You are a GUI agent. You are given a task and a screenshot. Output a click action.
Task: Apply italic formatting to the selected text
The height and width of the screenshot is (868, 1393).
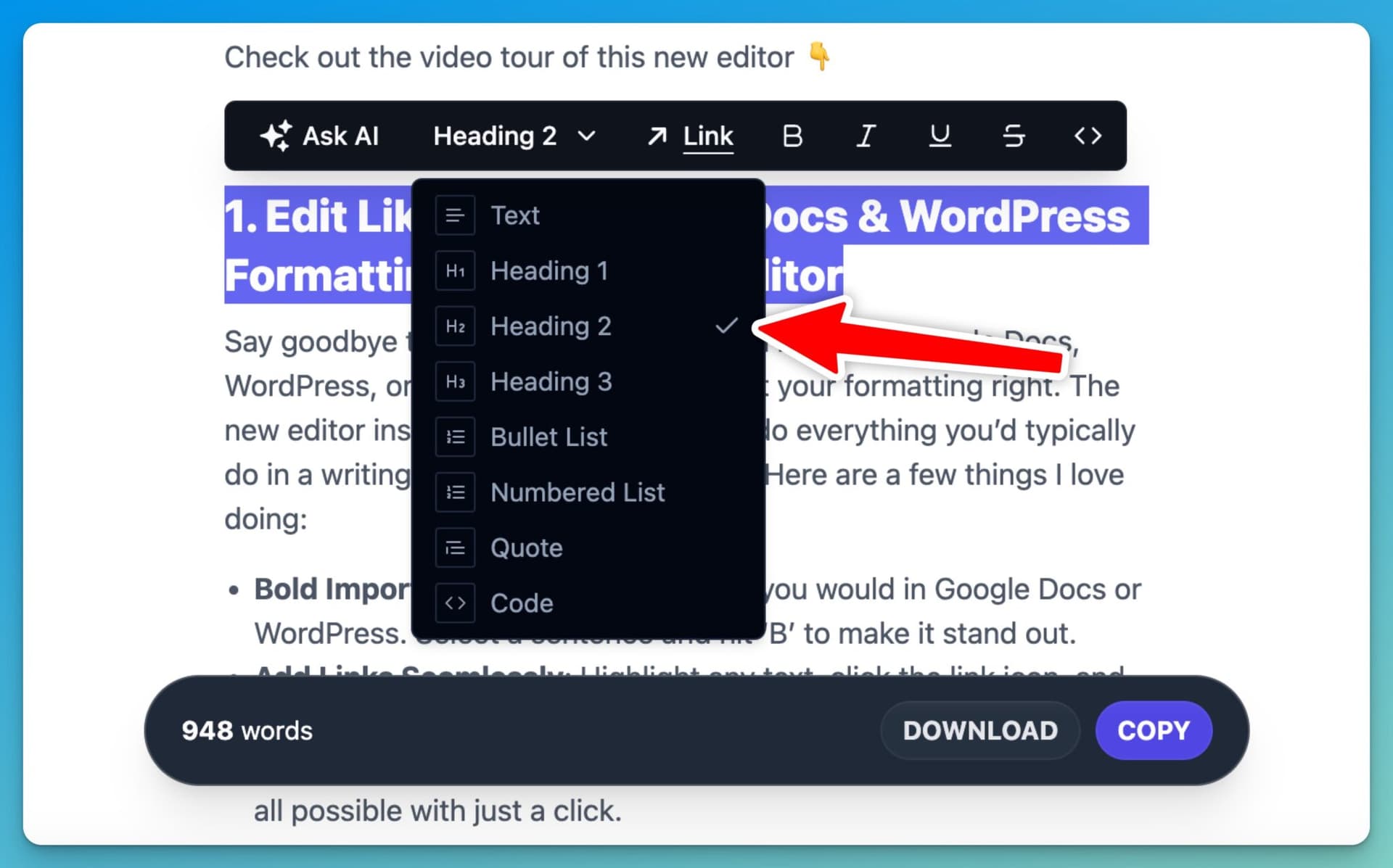[866, 136]
